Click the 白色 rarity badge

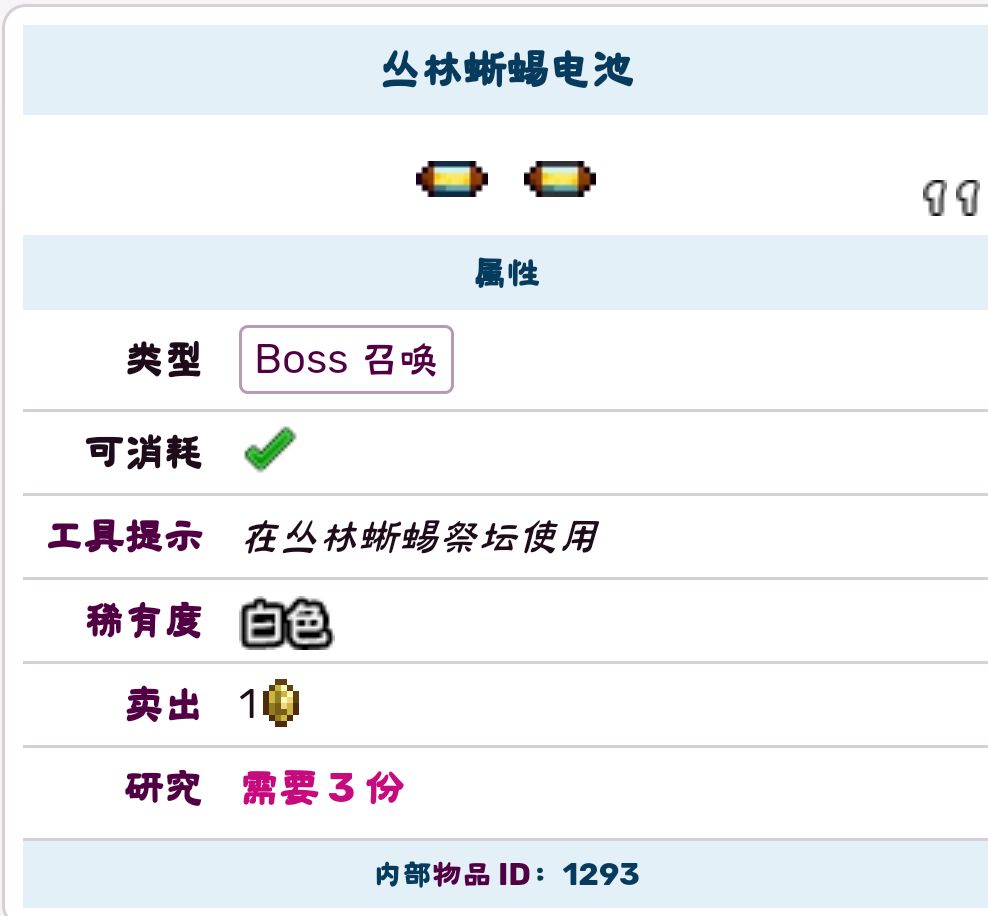tap(286, 622)
